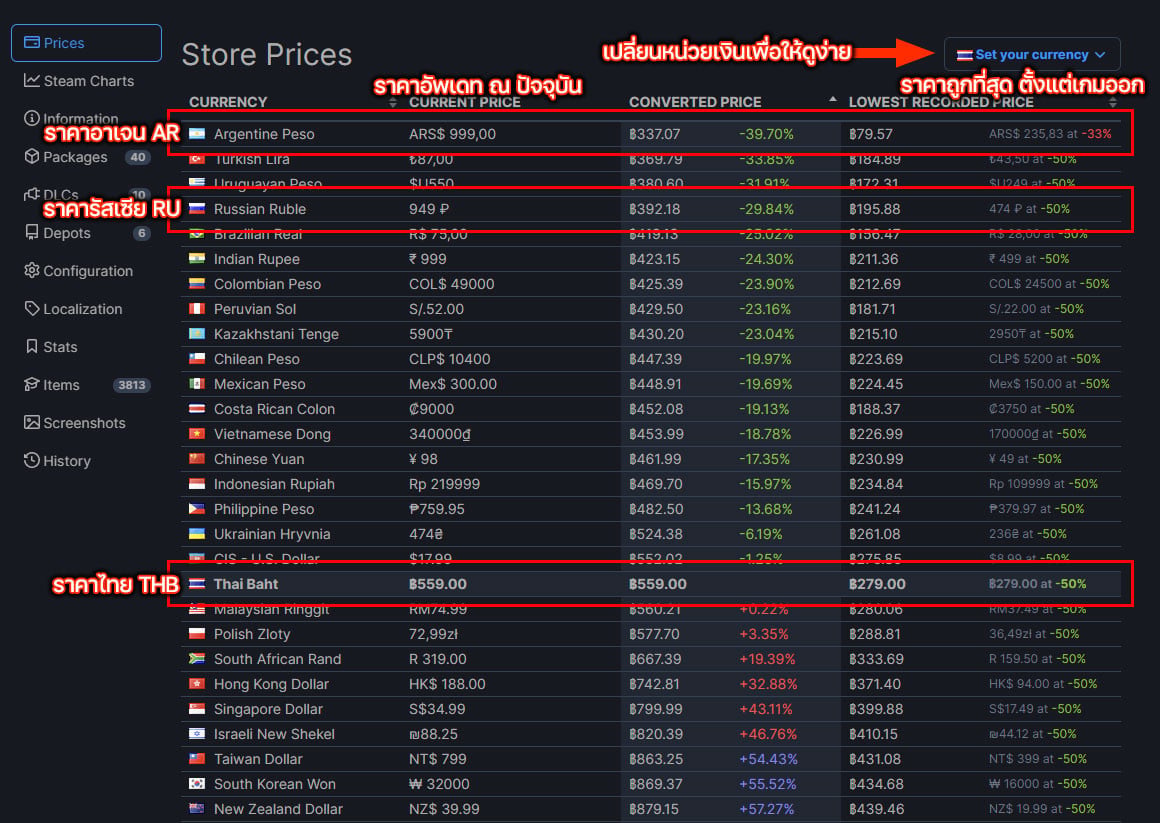This screenshot has height=823, width=1160.
Task: Click the New Zealand Dollar name
Action: (x=278, y=809)
